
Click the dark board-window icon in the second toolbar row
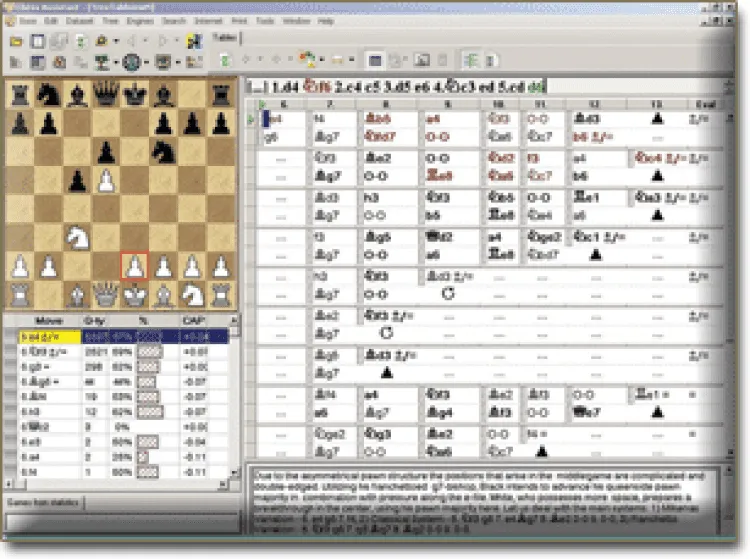coord(37,62)
